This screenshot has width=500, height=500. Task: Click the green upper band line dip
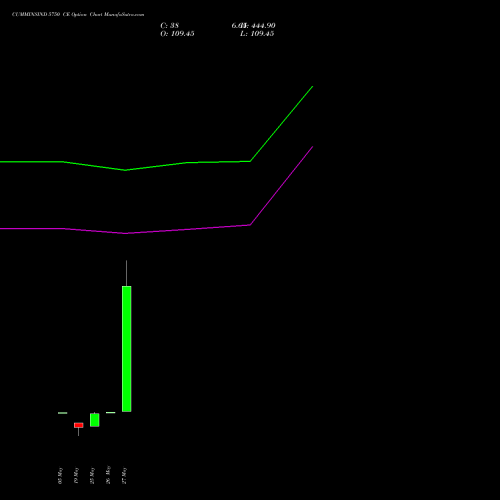pyautogui.click(x=125, y=170)
